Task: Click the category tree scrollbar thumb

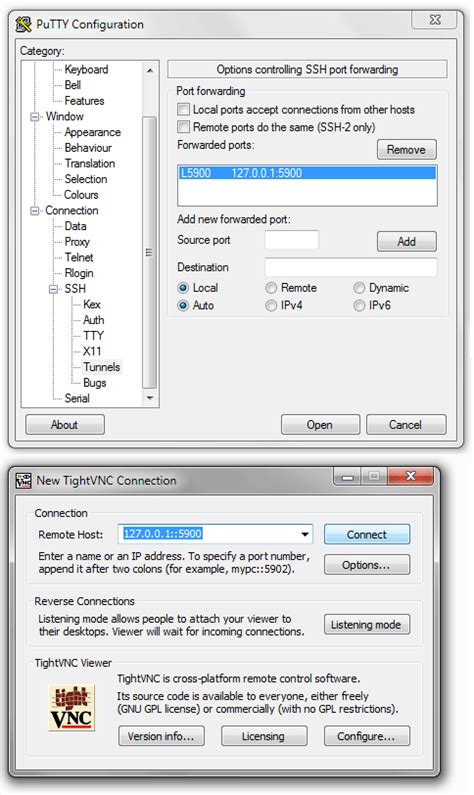Action: pos(150,252)
